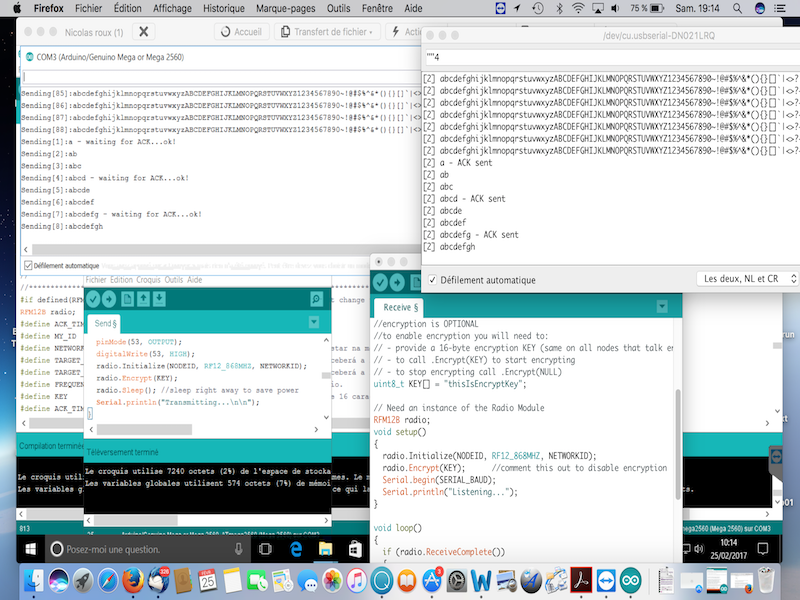Click Verify checkmark in Receive sketch window
Screen dimensions: 800x600
(381, 283)
